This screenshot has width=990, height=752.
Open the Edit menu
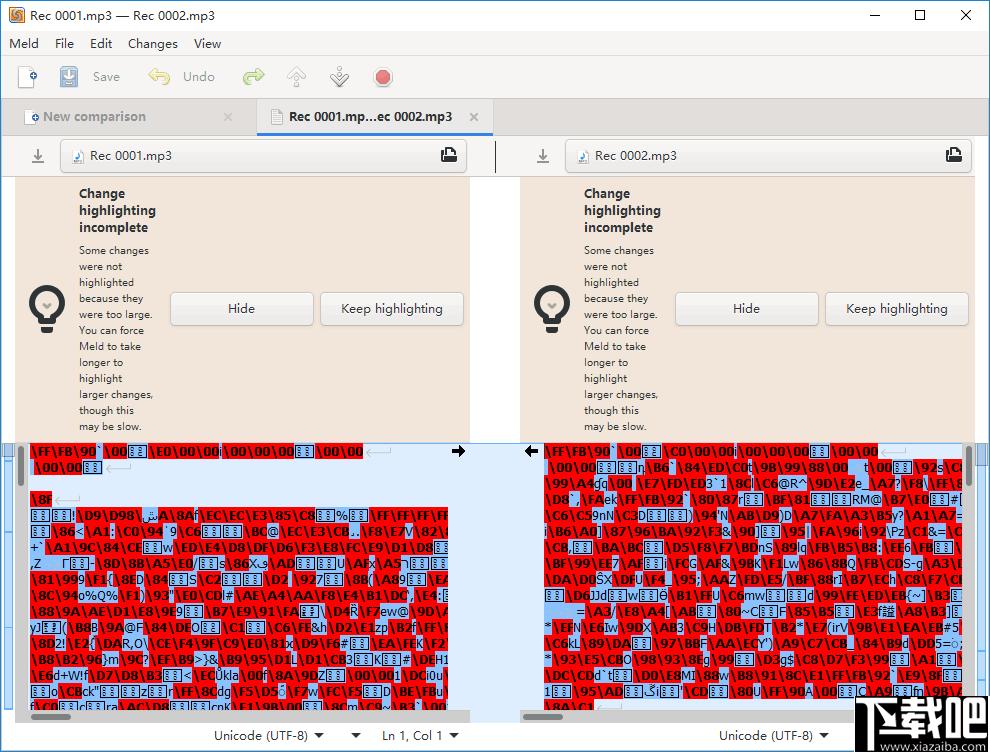tap(101, 44)
